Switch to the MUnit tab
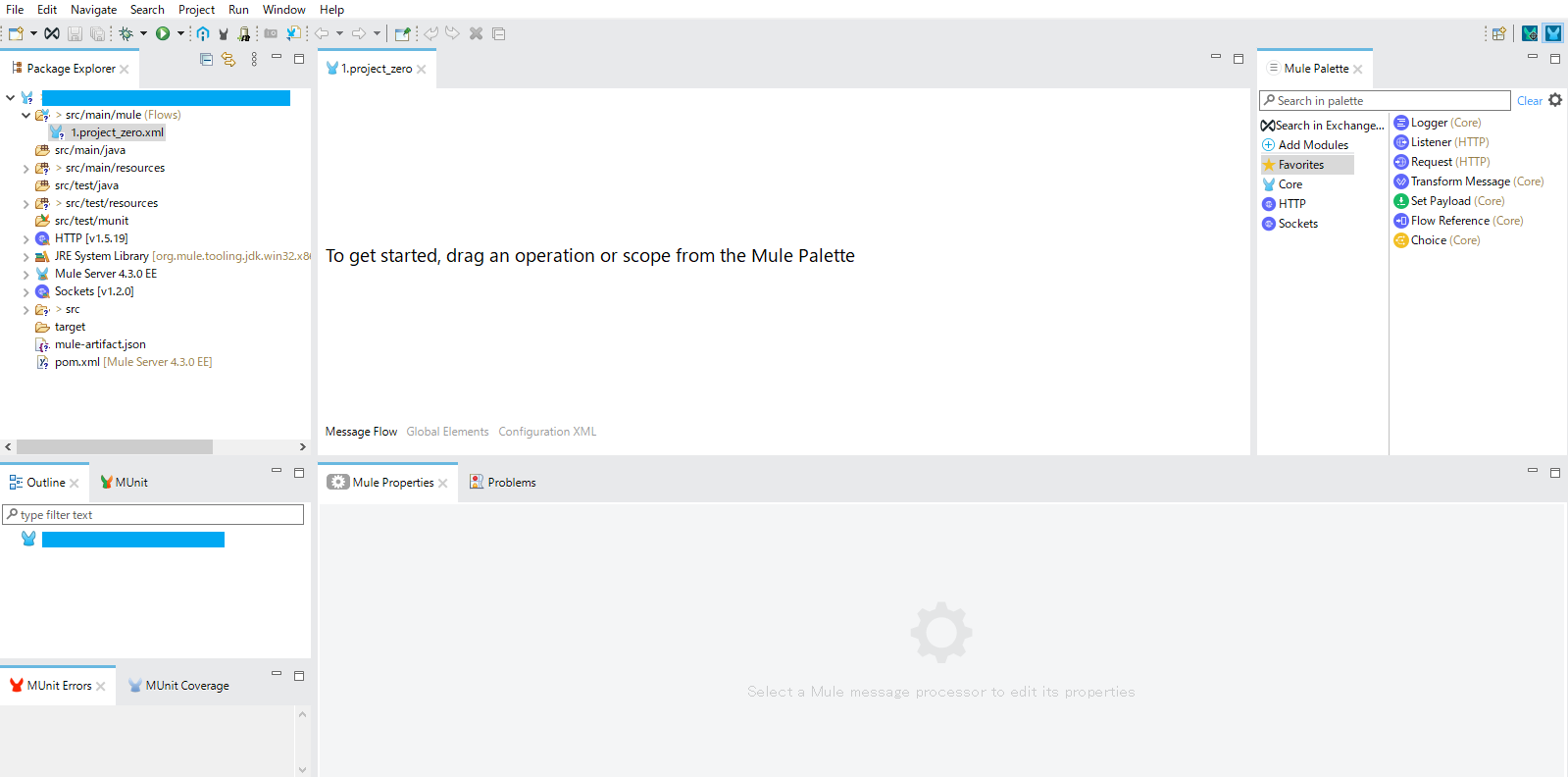Screen dimensions: 1568x777 (x=124, y=483)
